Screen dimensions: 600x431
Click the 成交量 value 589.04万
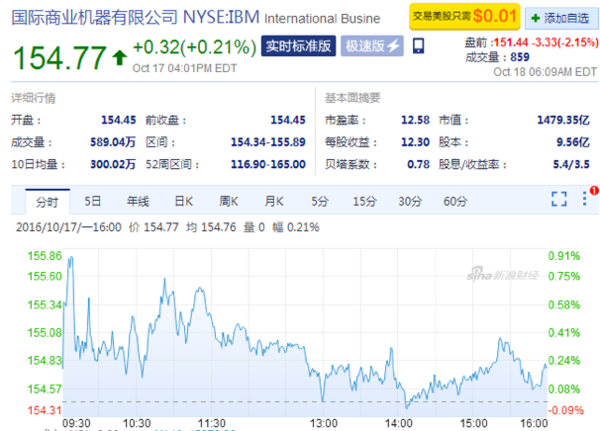113,142
